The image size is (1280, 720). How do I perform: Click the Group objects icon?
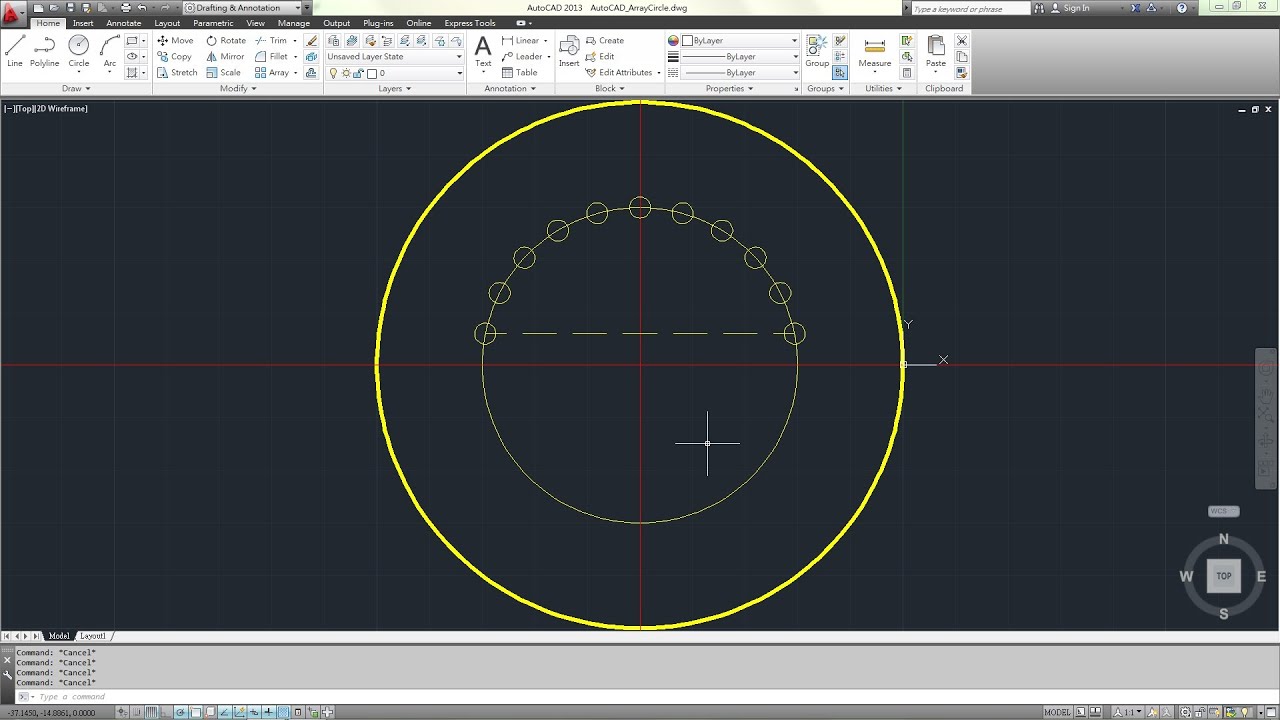tap(817, 52)
